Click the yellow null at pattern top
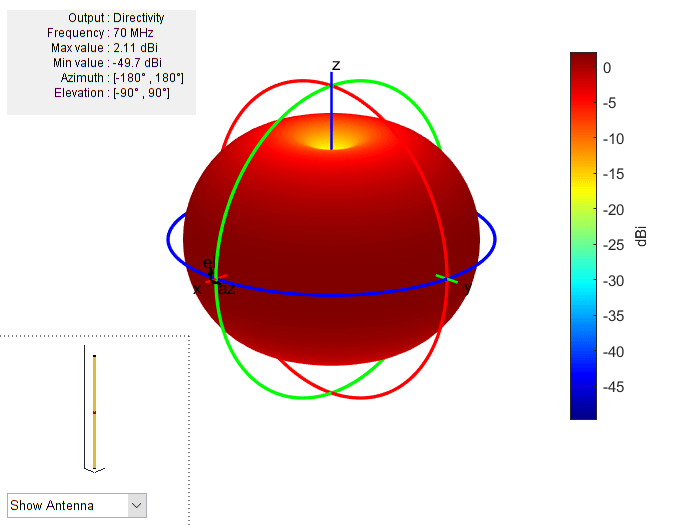This screenshot has width=700, height=525. pyautogui.click(x=331, y=142)
